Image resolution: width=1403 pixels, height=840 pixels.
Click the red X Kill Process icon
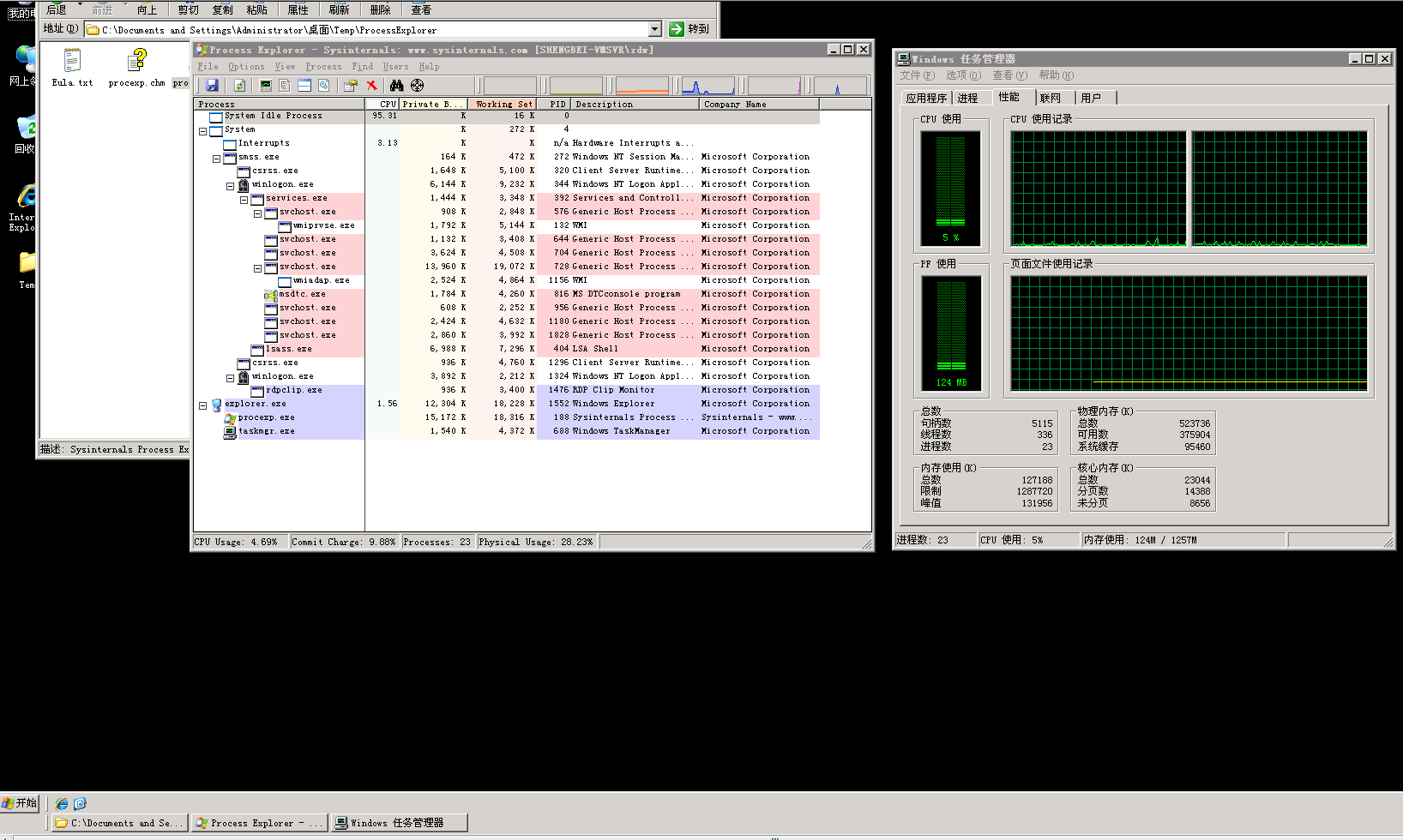pos(371,86)
